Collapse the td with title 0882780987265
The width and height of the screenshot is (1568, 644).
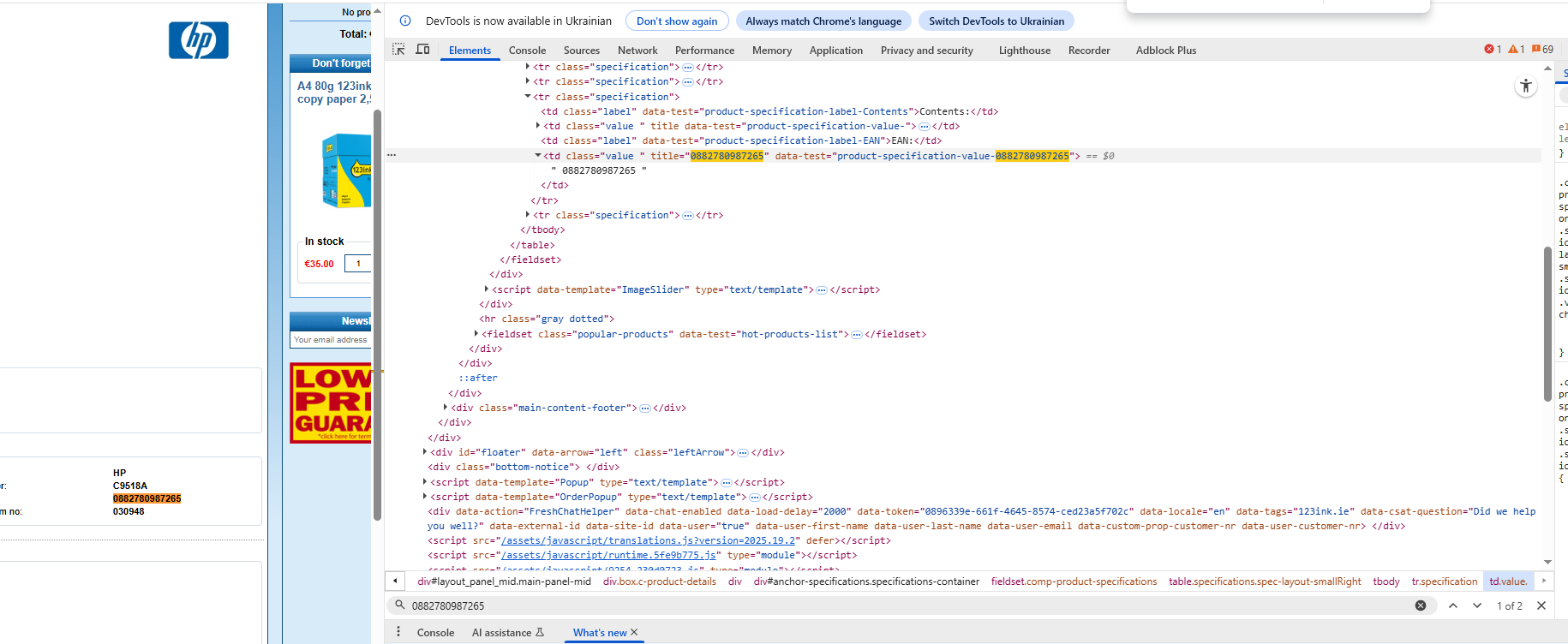pyautogui.click(x=538, y=156)
